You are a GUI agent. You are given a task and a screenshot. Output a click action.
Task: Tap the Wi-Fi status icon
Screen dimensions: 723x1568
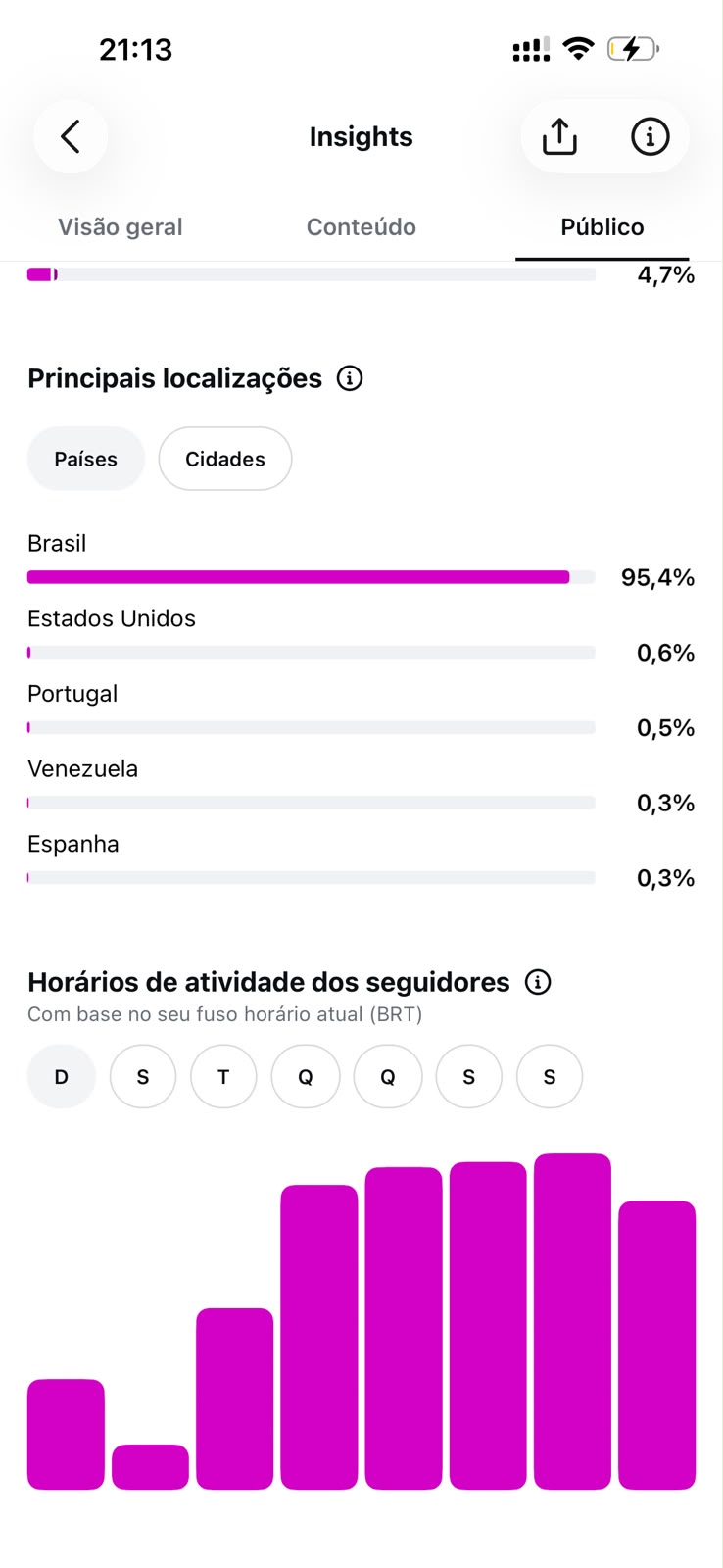pos(580,48)
